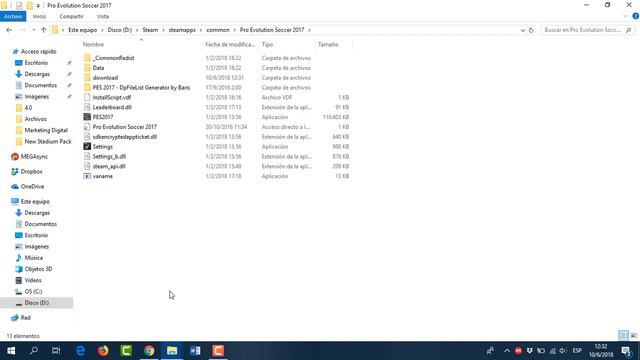Click the back navigation arrow
The width and height of the screenshot is (640, 360).
[9, 30]
